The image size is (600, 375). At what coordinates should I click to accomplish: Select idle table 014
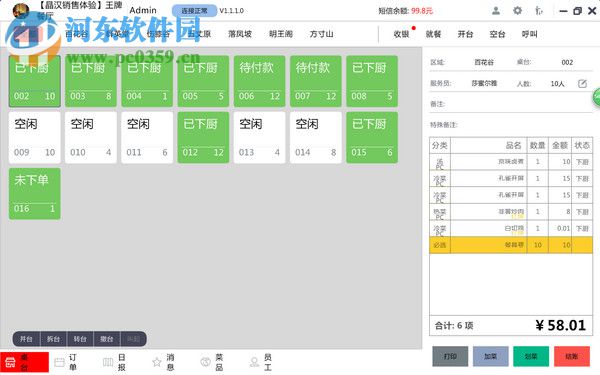point(316,137)
